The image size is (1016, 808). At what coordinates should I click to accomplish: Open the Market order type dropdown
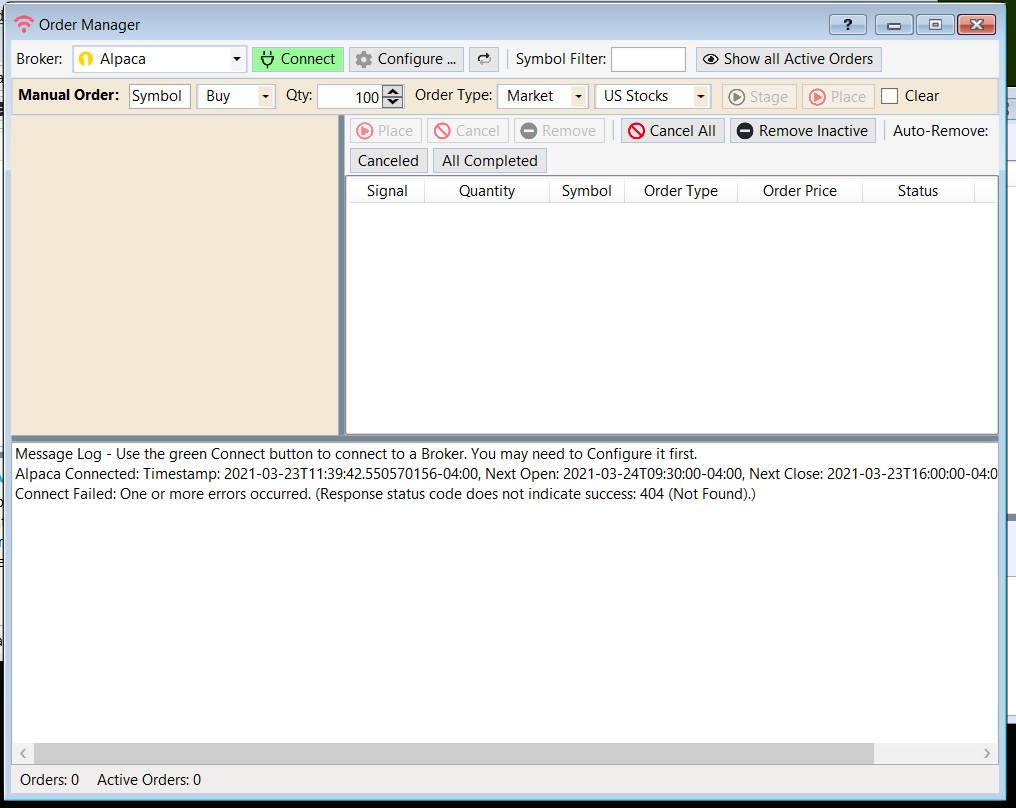point(543,96)
